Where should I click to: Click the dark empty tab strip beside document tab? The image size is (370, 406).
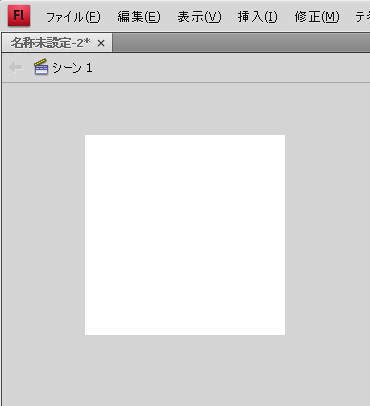(241, 43)
